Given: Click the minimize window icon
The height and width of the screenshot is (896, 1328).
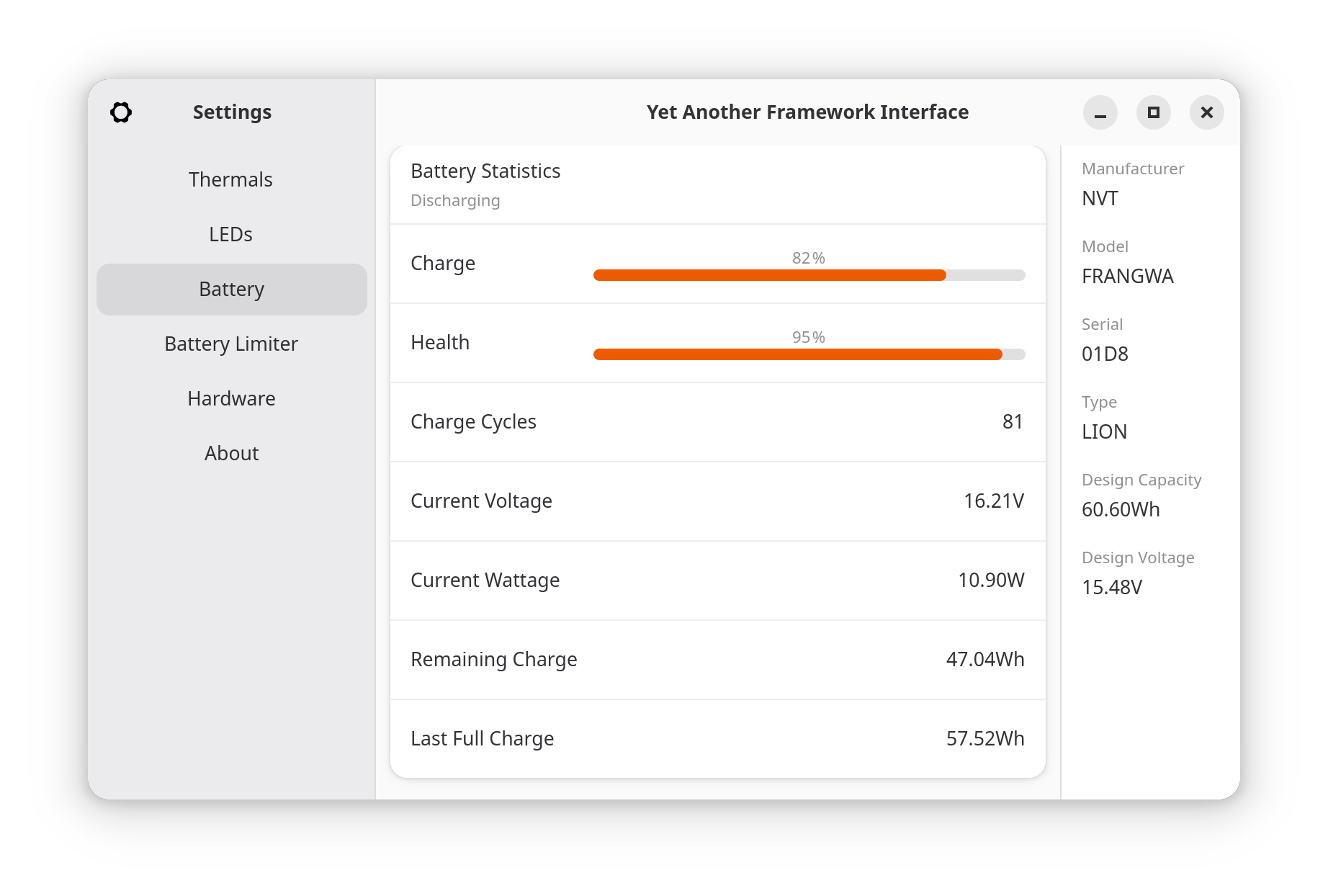Looking at the screenshot, I should point(1100,112).
